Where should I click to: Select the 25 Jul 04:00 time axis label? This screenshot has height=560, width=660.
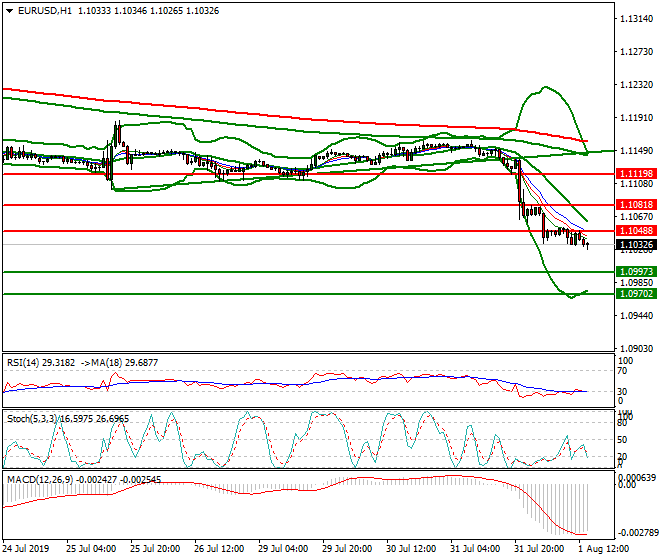91,549
